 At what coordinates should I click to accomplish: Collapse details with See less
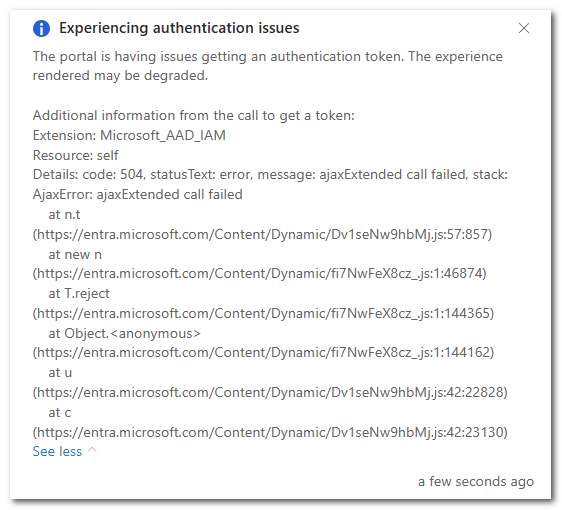pyautogui.click(x=57, y=451)
